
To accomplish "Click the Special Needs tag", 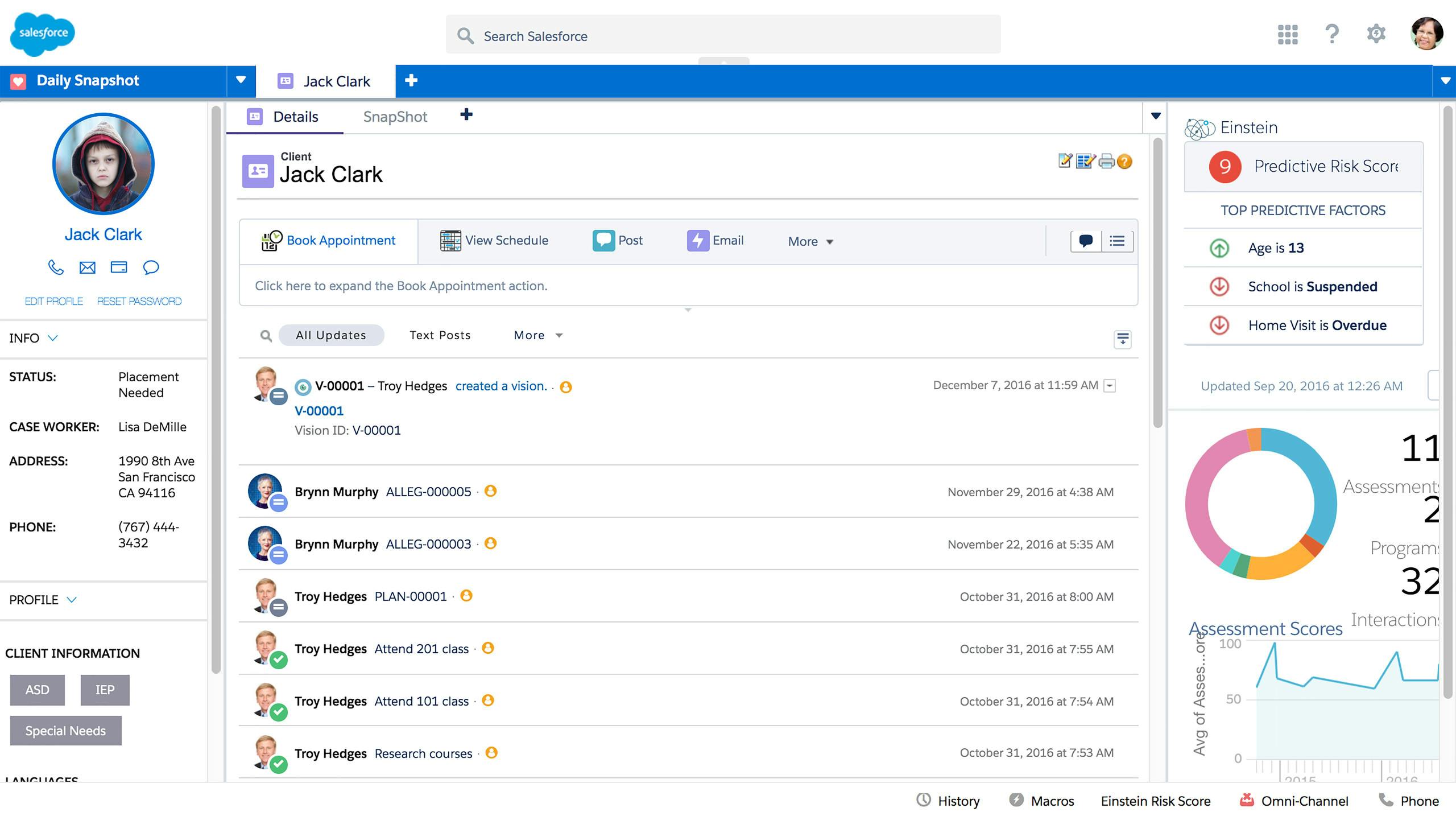I will coord(66,731).
